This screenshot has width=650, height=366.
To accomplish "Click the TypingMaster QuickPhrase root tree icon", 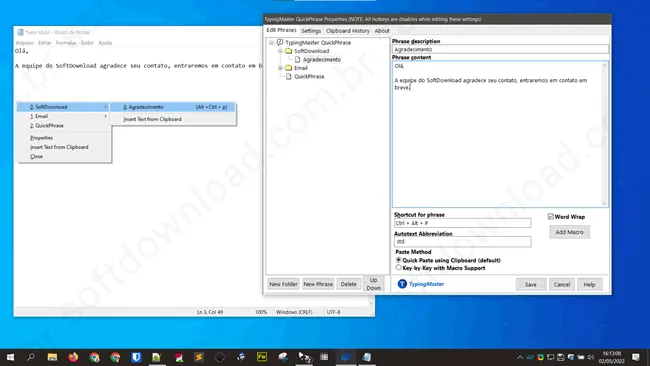I will click(x=280, y=42).
